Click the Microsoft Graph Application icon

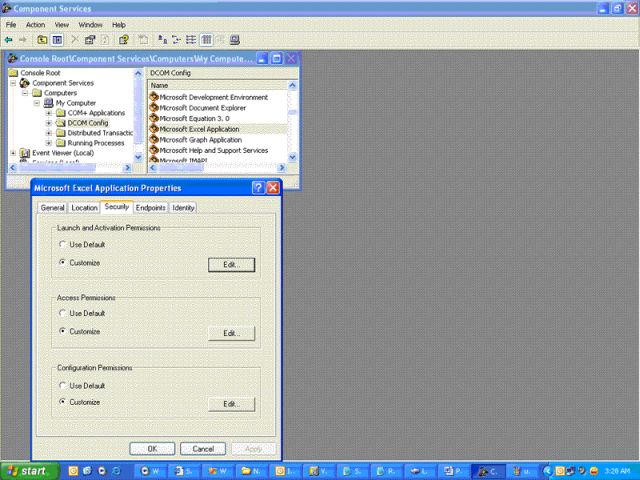coord(154,140)
